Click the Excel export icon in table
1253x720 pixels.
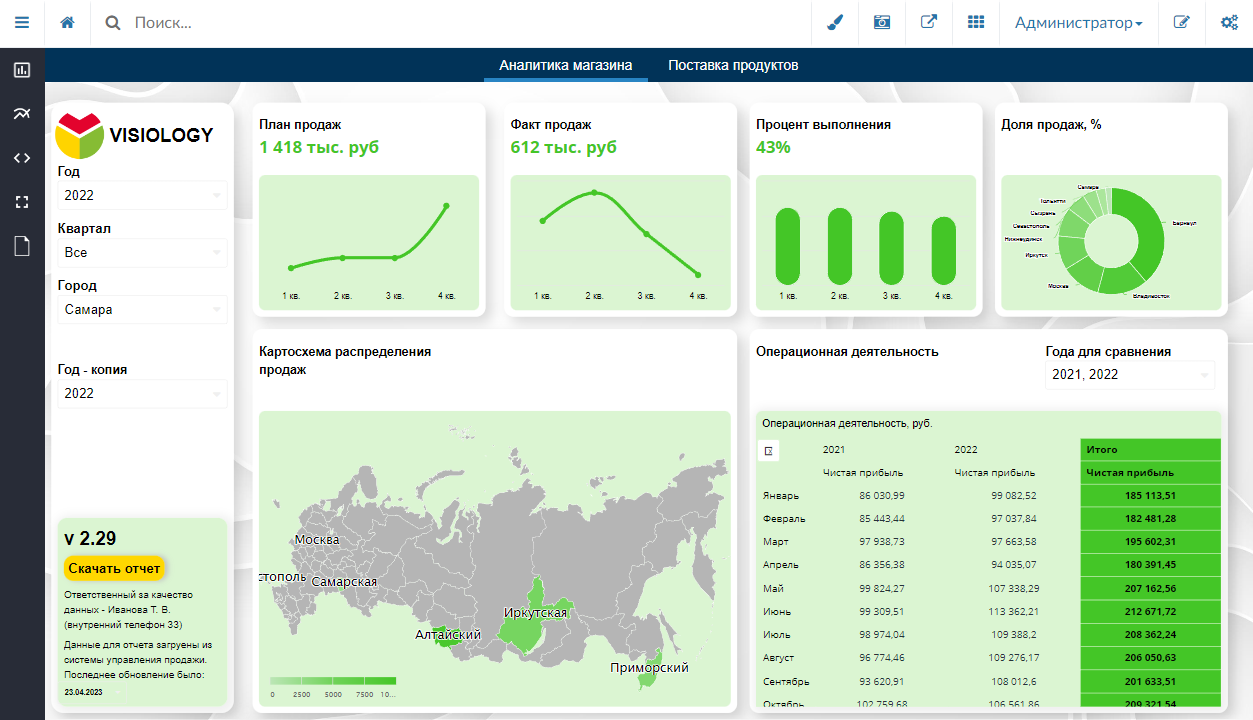[768, 451]
